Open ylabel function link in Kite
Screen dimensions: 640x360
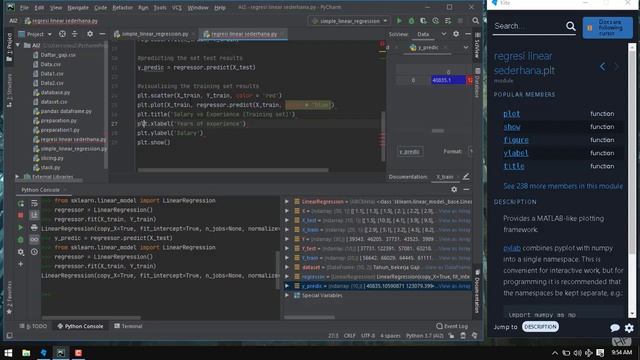click(x=516, y=153)
